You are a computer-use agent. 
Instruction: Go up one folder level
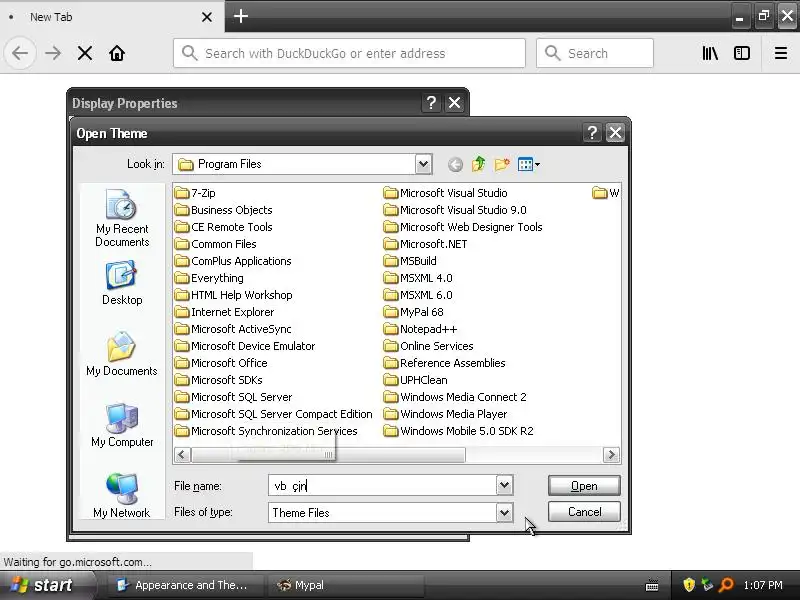[x=479, y=164]
